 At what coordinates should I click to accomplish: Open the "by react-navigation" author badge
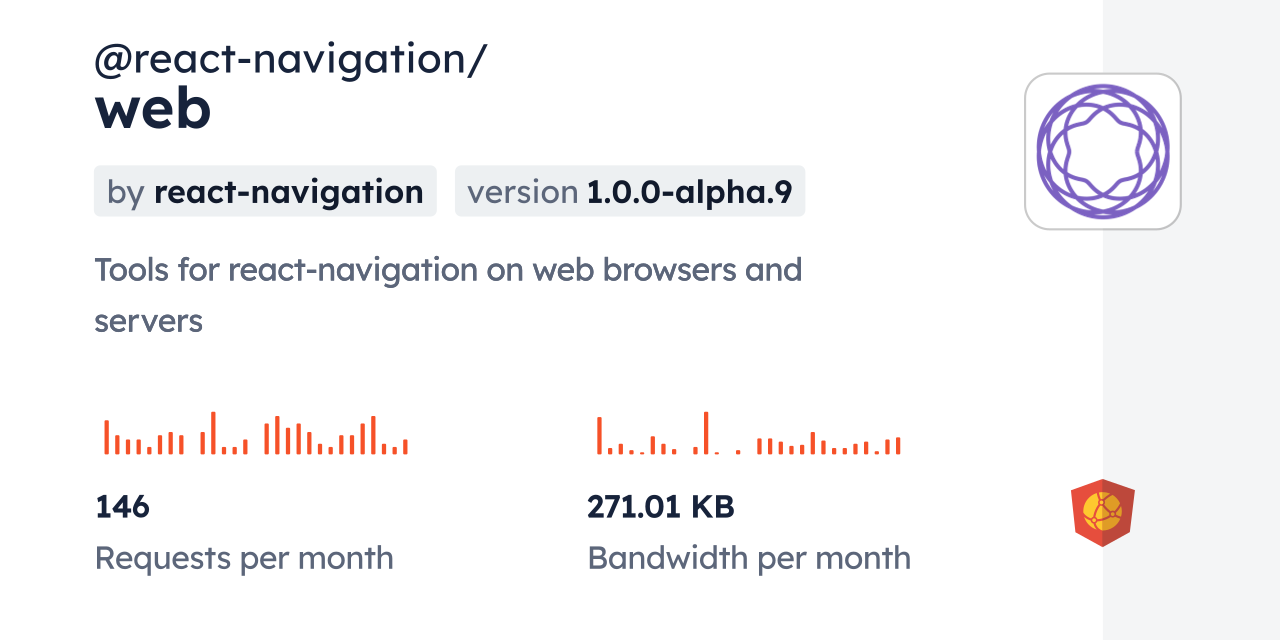tap(265, 191)
